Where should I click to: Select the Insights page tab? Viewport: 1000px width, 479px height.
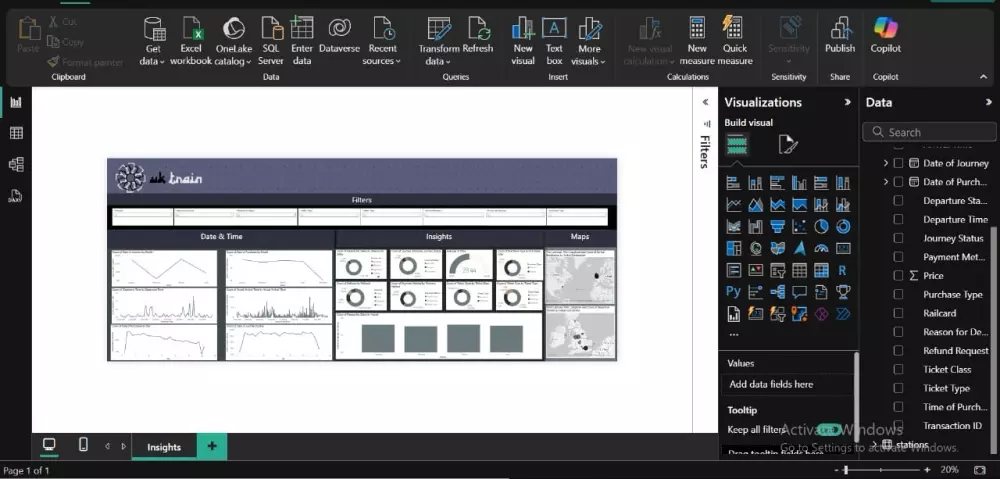click(164, 447)
